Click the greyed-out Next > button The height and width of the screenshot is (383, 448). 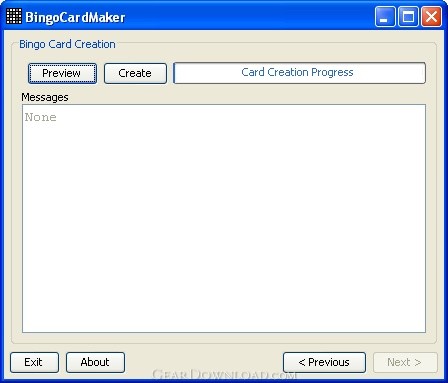click(x=405, y=362)
